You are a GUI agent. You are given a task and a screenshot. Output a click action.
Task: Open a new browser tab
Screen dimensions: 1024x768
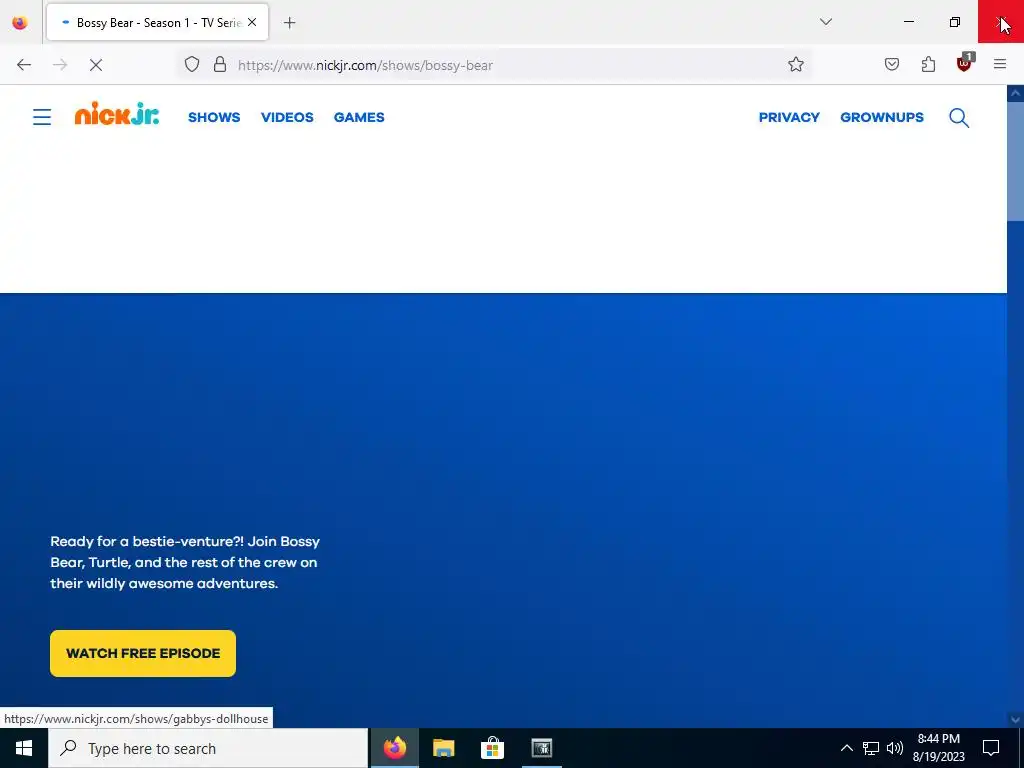click(290, 23)
